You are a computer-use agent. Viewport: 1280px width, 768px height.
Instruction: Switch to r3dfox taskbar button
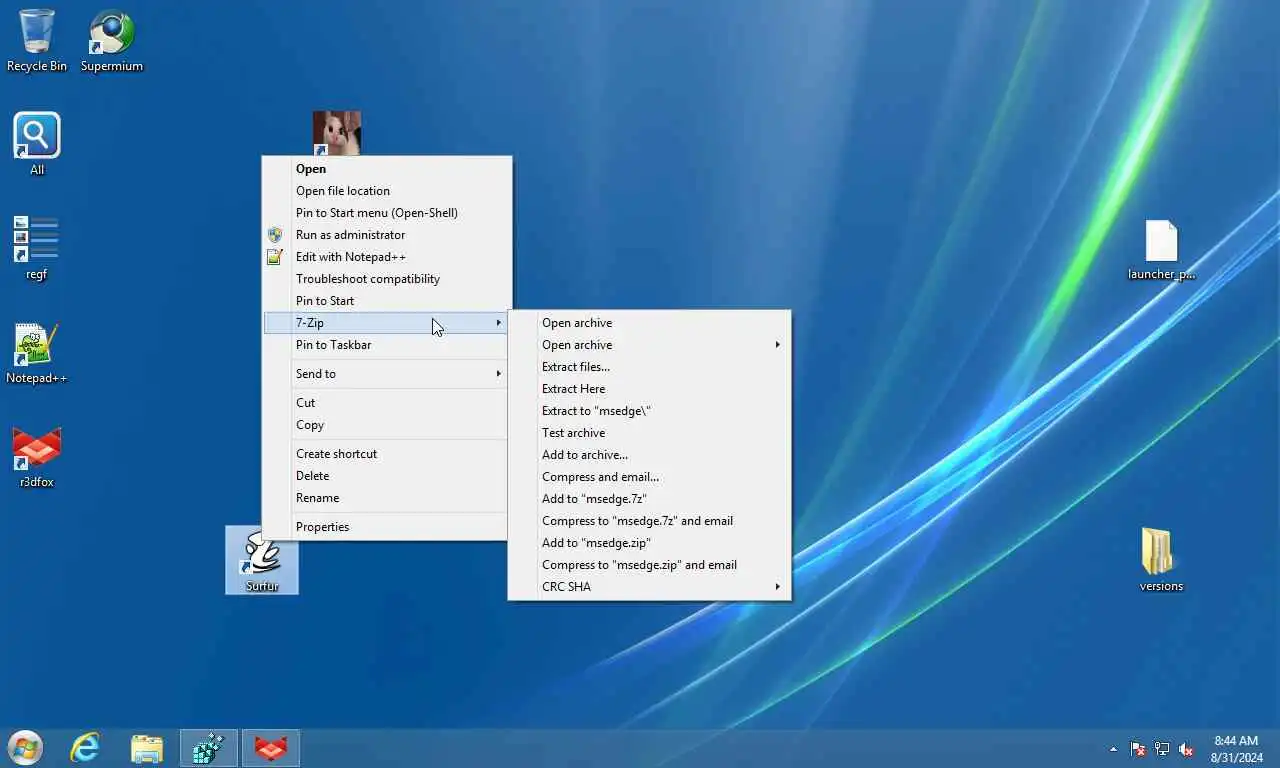pyautogui.click(x=270, y=748)
